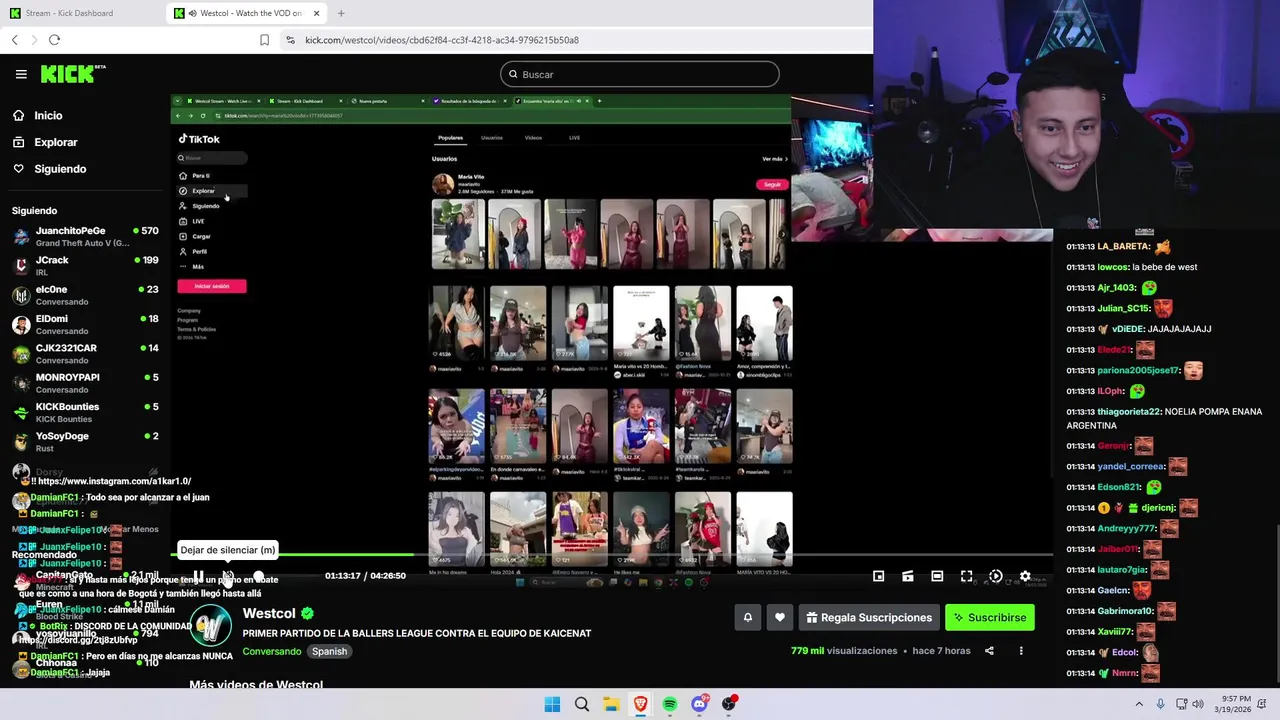Click the Westcol verified badge
Image resolution: width=1280 pixels, height=720 pixels.
point(308,614)
